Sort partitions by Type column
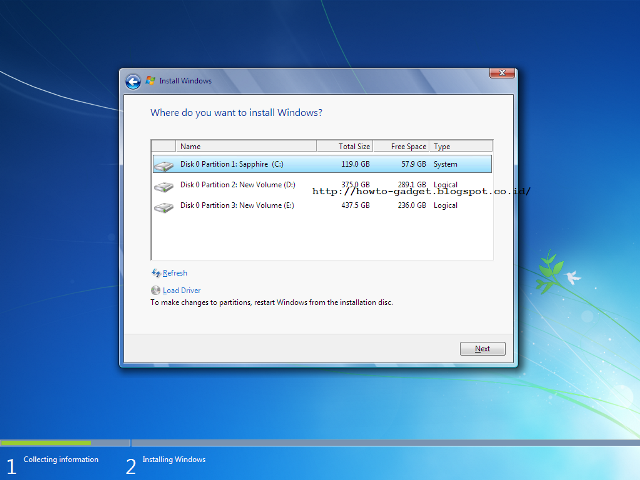Viewport: 640px width, 480px height. (x=461, y=146)
